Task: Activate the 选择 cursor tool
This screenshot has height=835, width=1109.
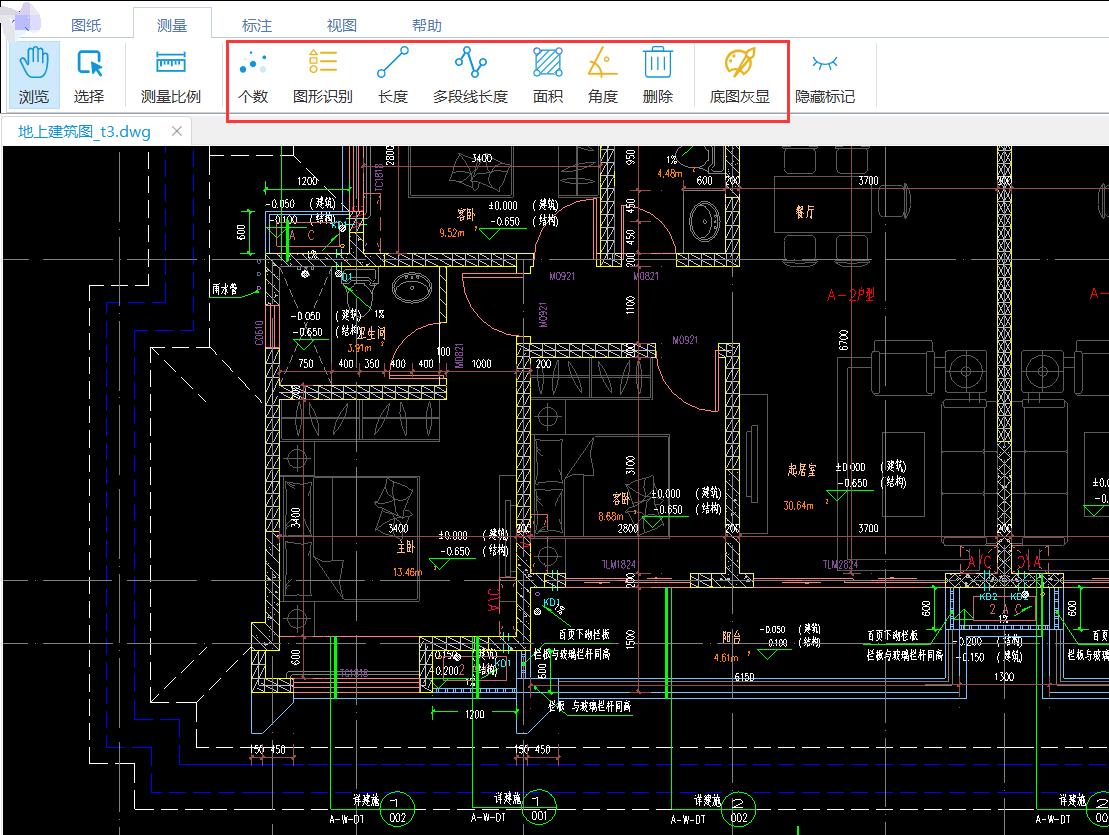Action: [89, 74]
